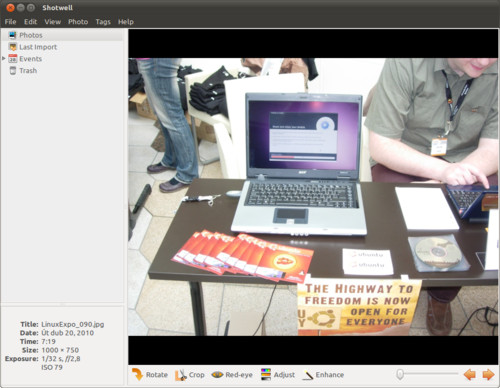Go to the previous photo arrow
The width and height of the screenshot is (500, 388).
coord(470,375)
